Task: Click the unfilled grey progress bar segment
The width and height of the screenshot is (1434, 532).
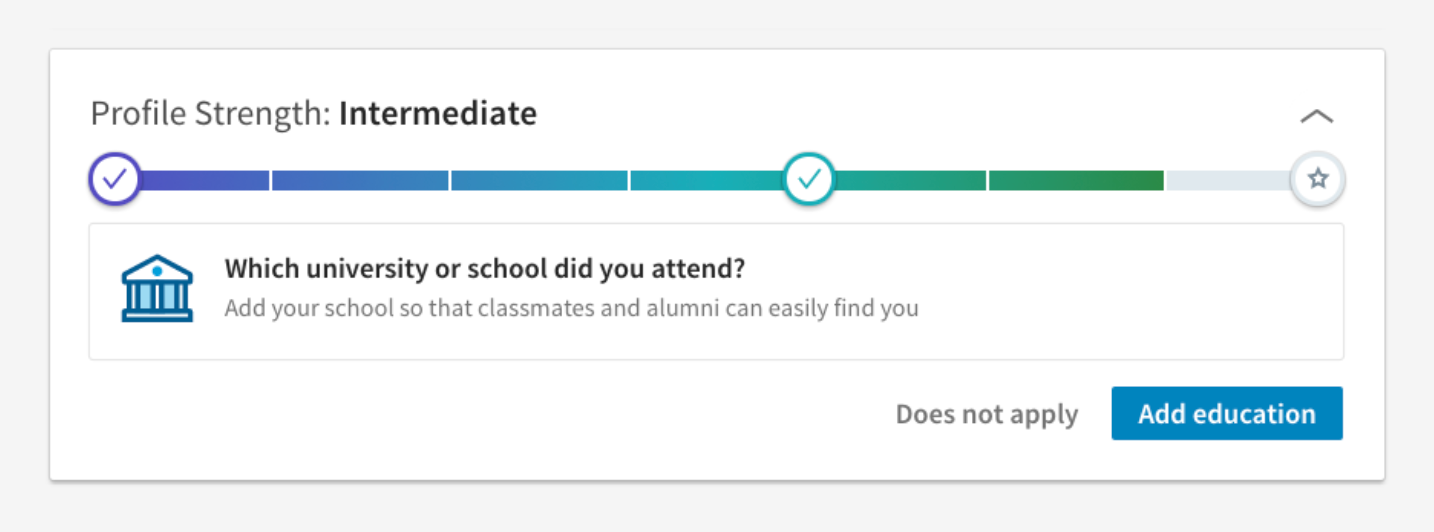Action: click(1227, 181)
